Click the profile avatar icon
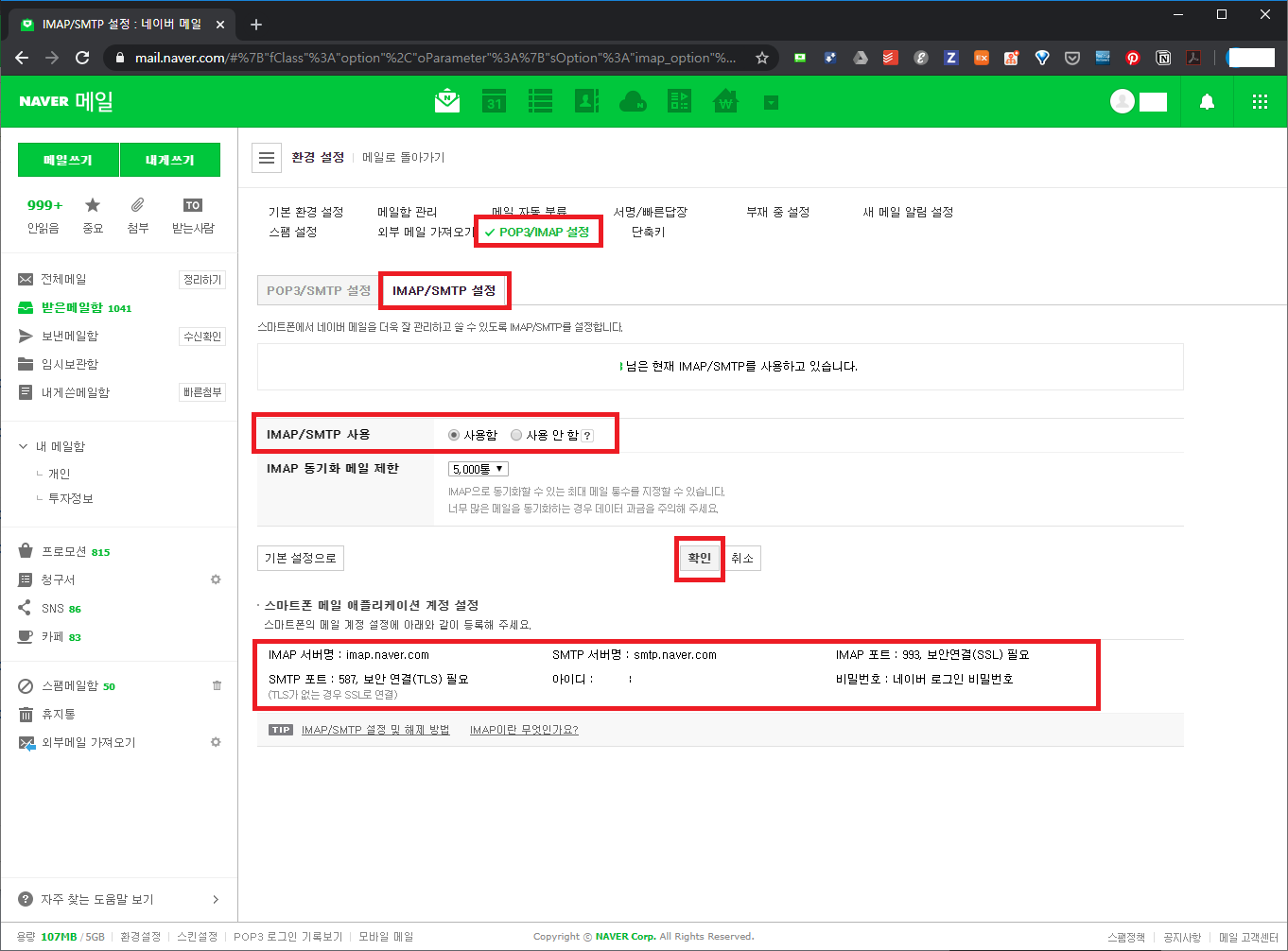Screen dimensions: 1288x951 coord(1123,101)
